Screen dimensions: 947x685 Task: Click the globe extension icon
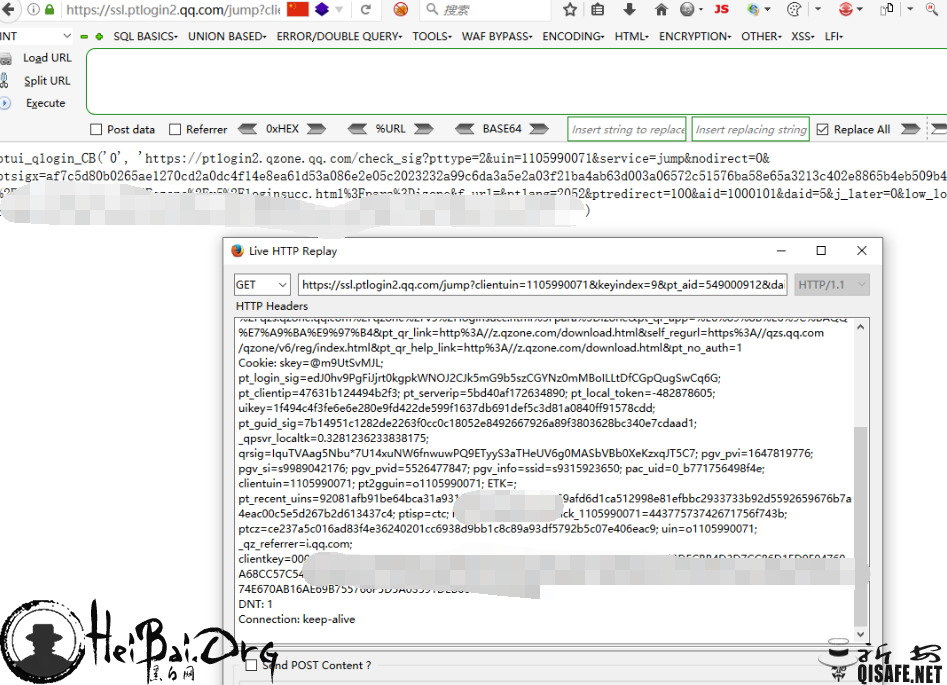[x=687, y=9]
